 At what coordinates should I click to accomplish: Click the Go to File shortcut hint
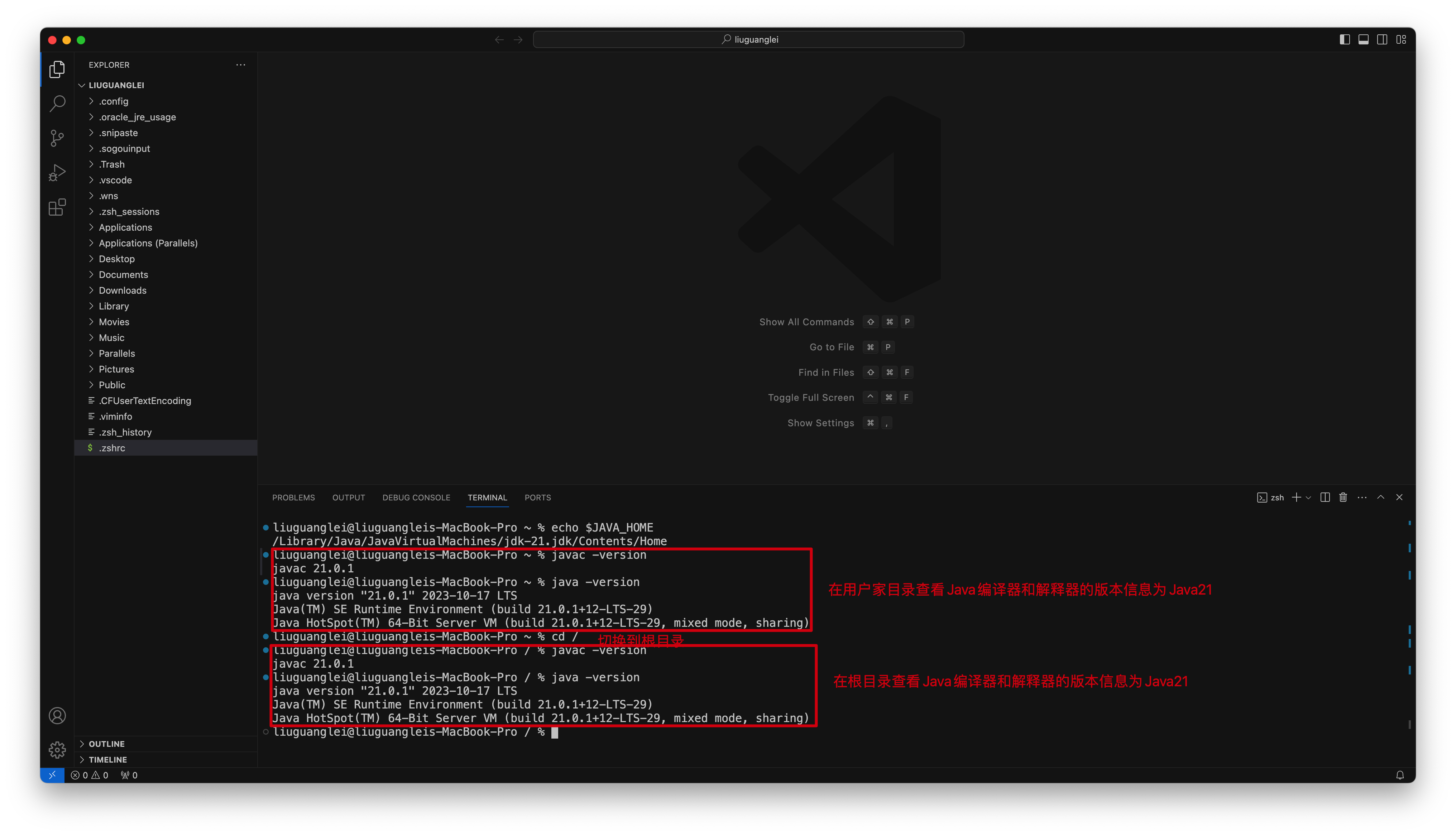point(852,347)
